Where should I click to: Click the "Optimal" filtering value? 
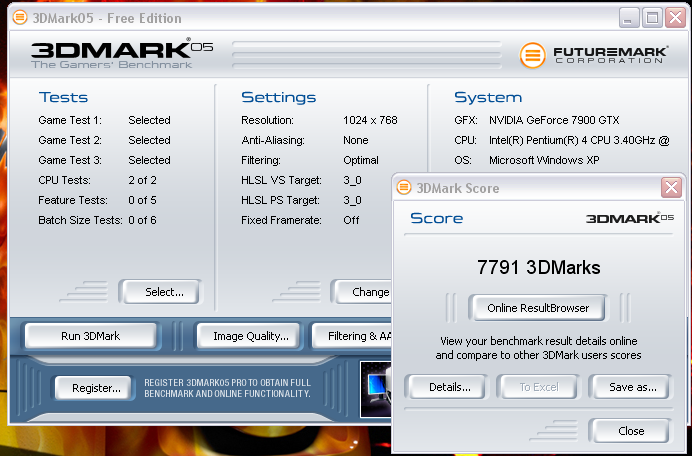pos(361,160)
